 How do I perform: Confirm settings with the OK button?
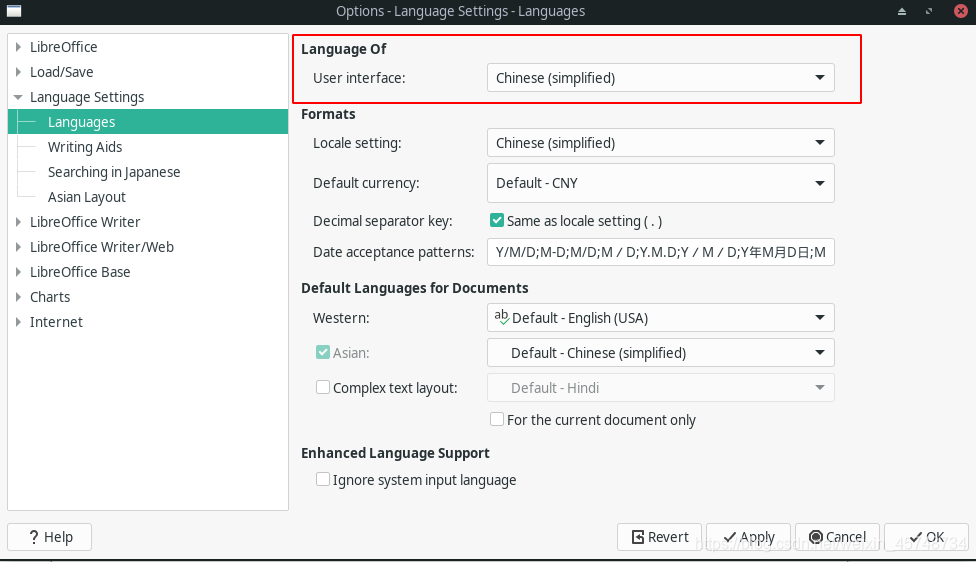pyautogui.click(x=926, y=537)
